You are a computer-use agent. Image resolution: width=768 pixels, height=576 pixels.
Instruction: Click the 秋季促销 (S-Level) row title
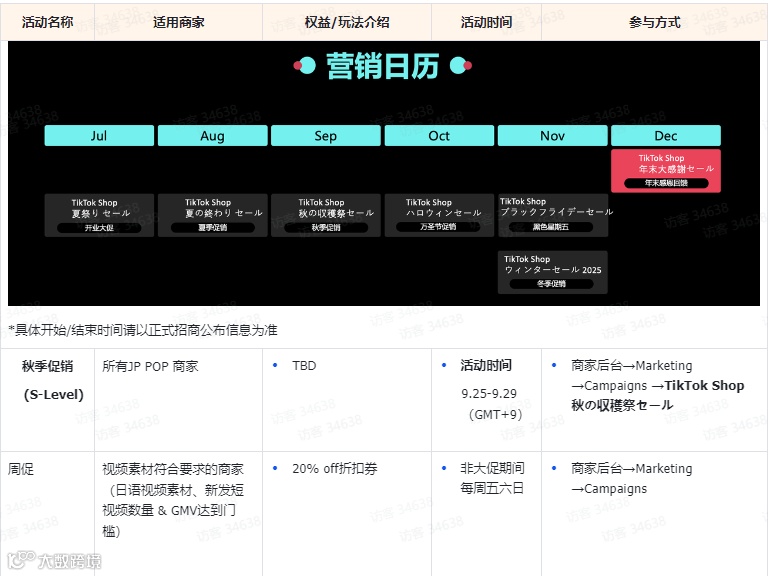(53, 380)
